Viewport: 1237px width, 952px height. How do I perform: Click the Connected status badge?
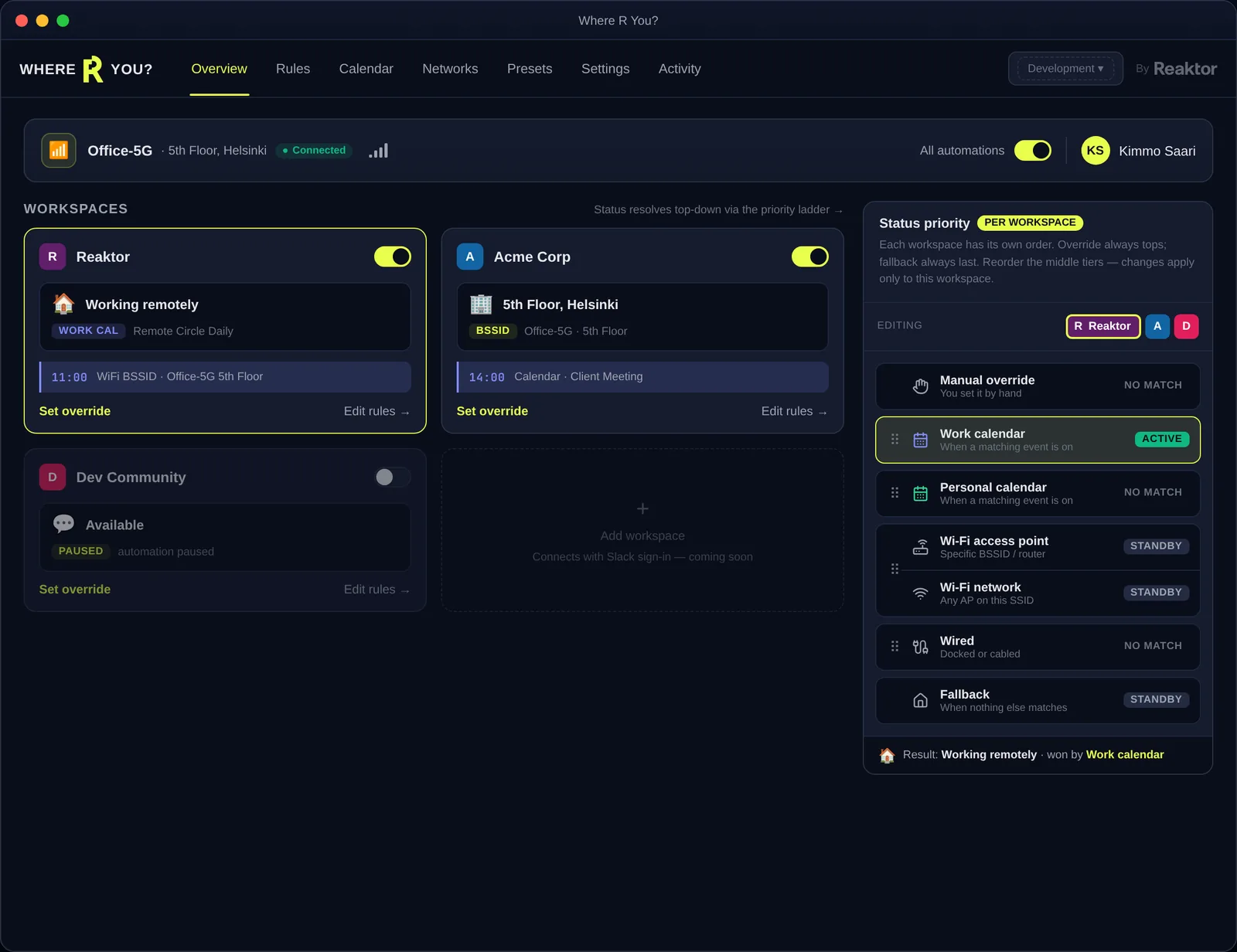click(x=314, y=151)
